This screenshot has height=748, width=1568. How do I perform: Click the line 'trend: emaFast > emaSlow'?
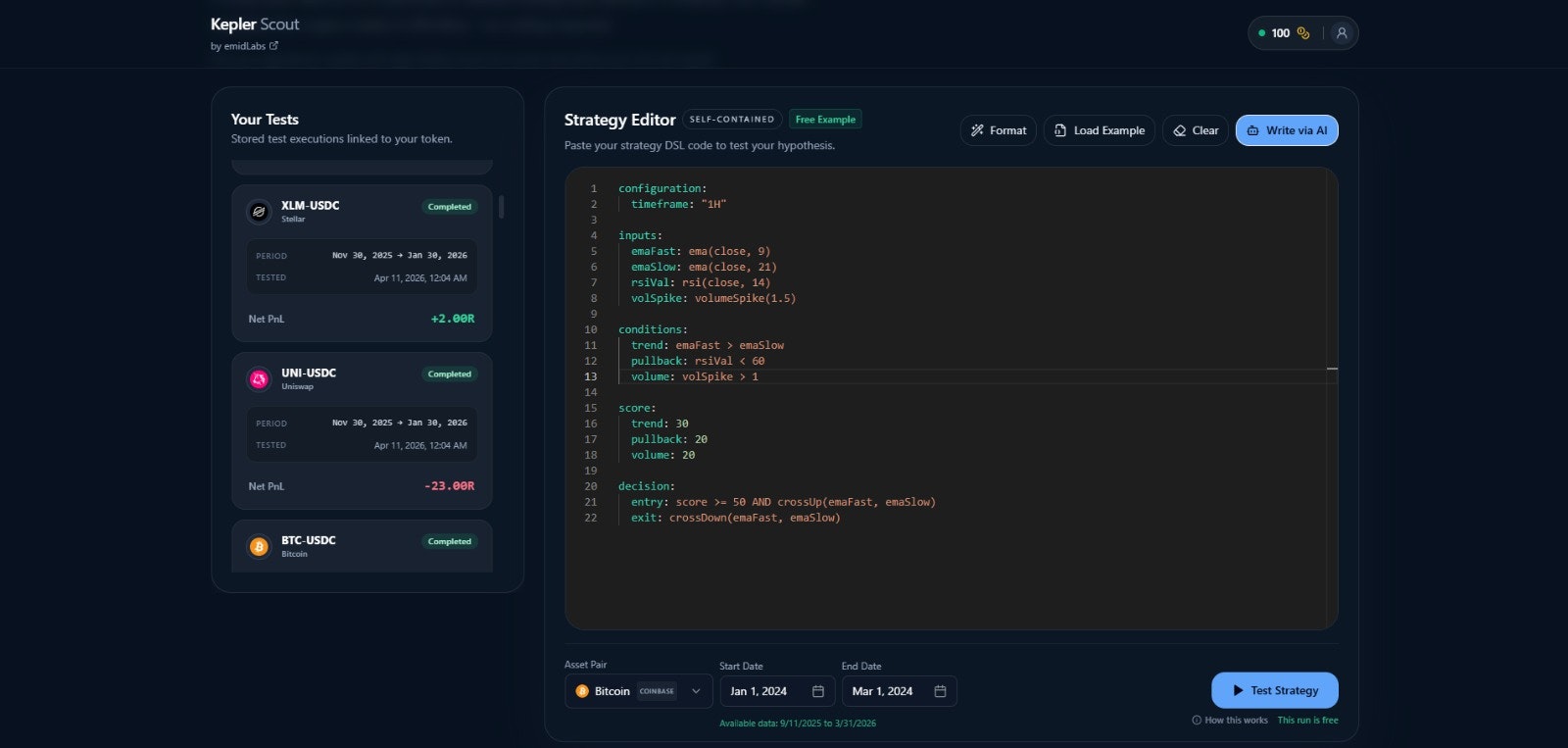(x=708, y=345)
